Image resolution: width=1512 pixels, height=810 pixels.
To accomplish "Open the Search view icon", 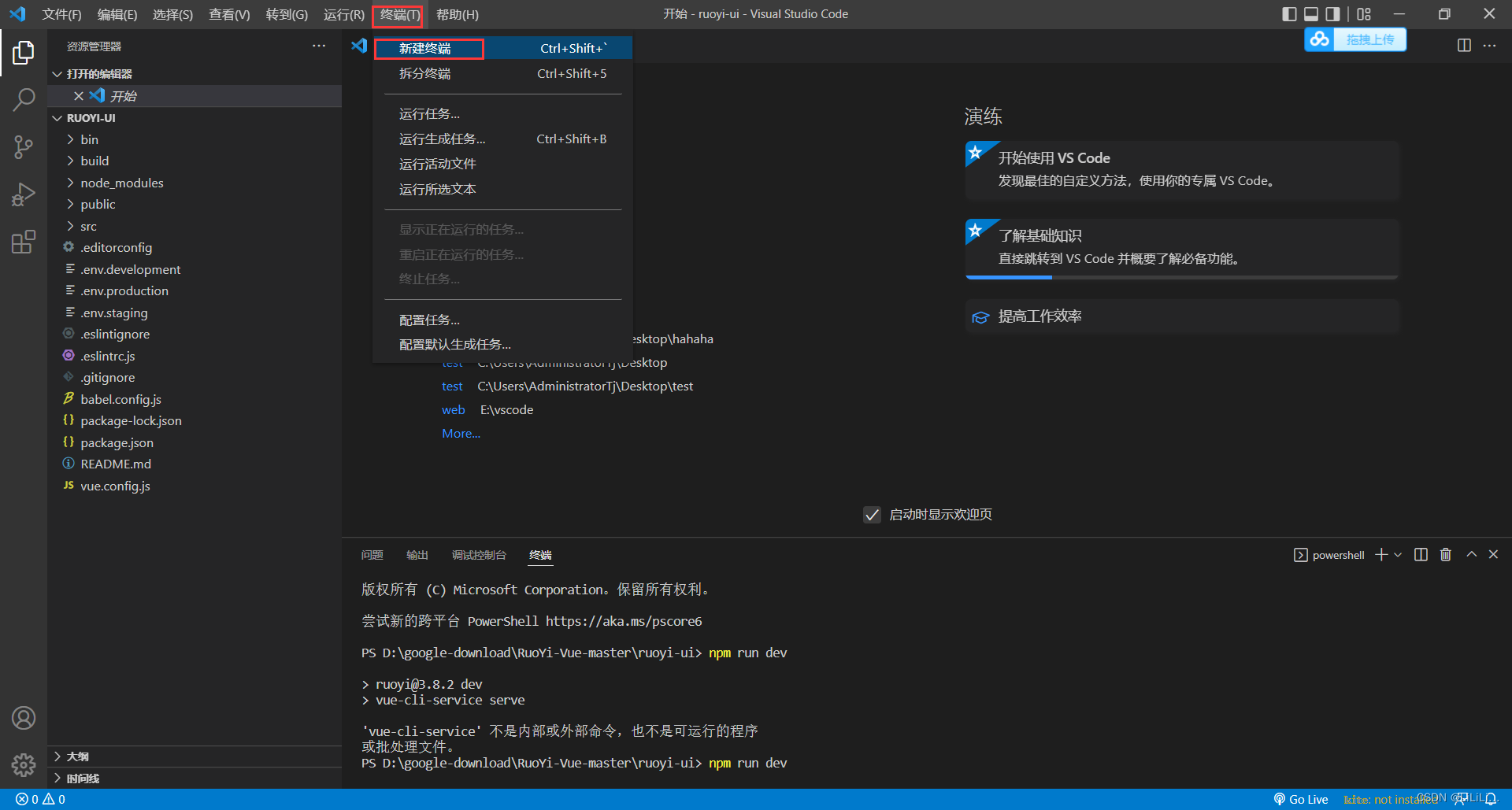I will (x=24, y=100).
